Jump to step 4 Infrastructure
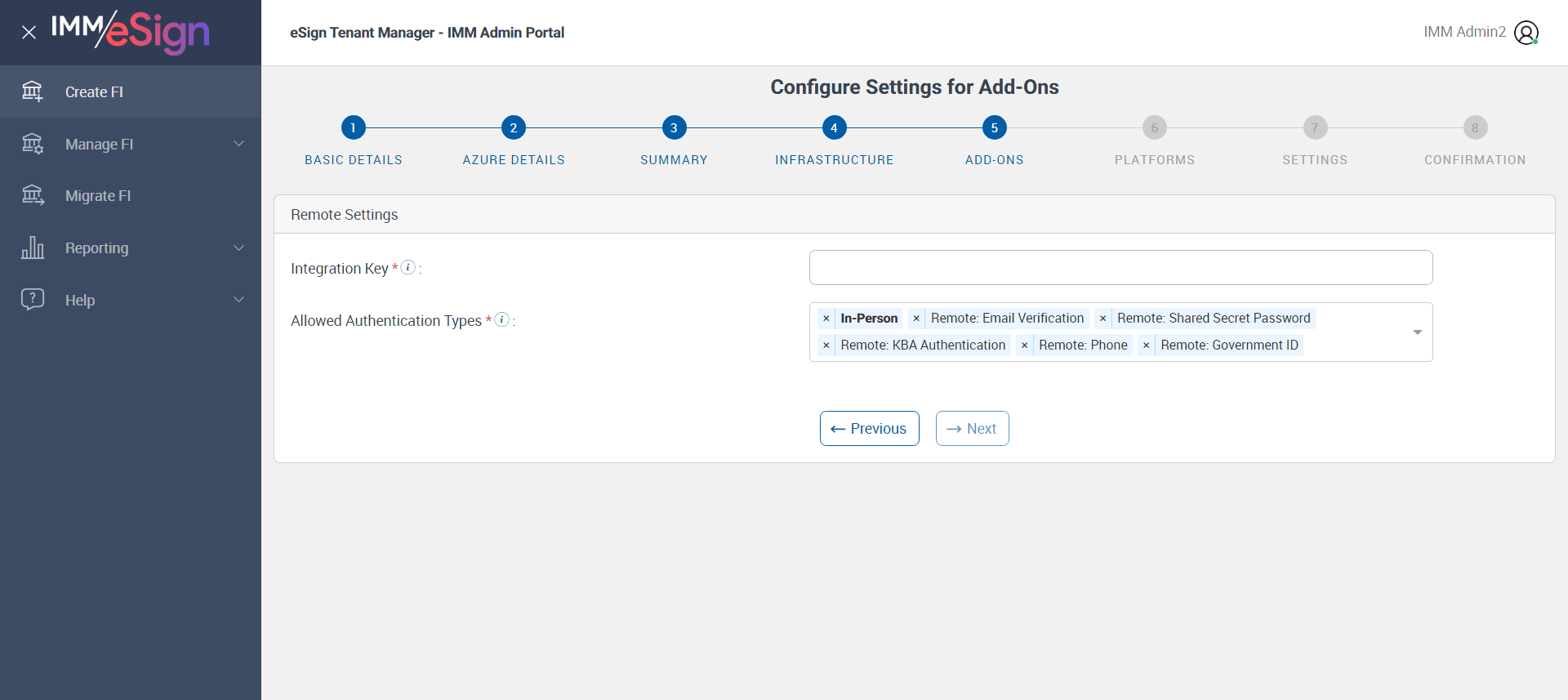 tap(834, 127)
